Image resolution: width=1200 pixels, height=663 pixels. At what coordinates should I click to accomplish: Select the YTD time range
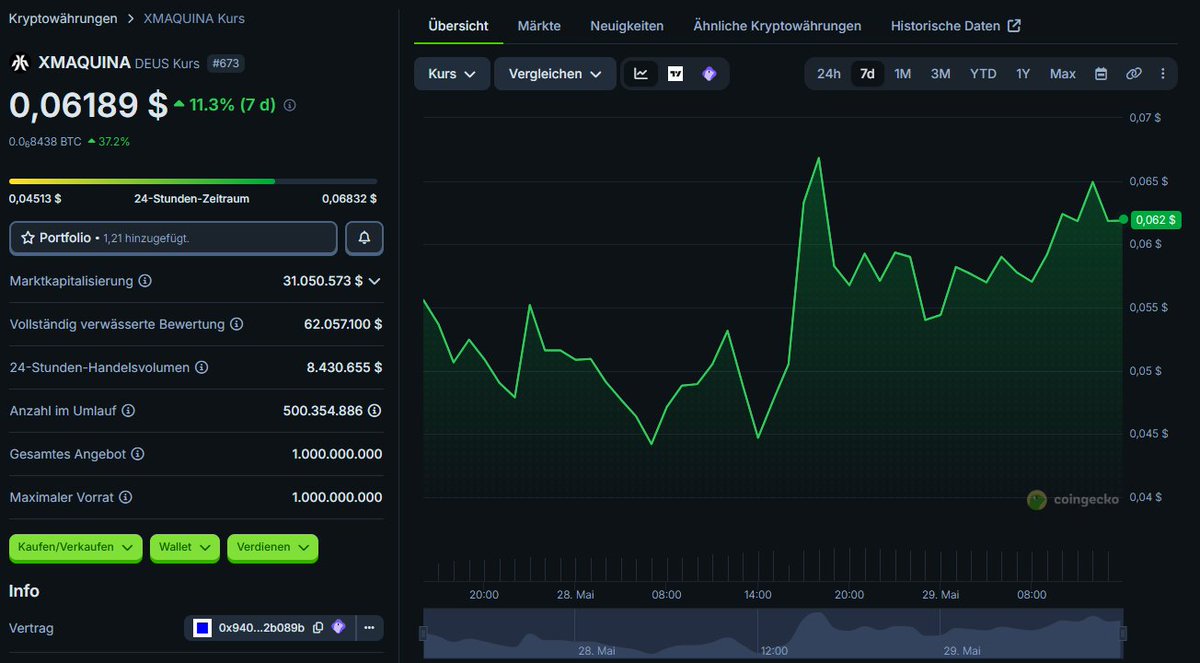983,74
